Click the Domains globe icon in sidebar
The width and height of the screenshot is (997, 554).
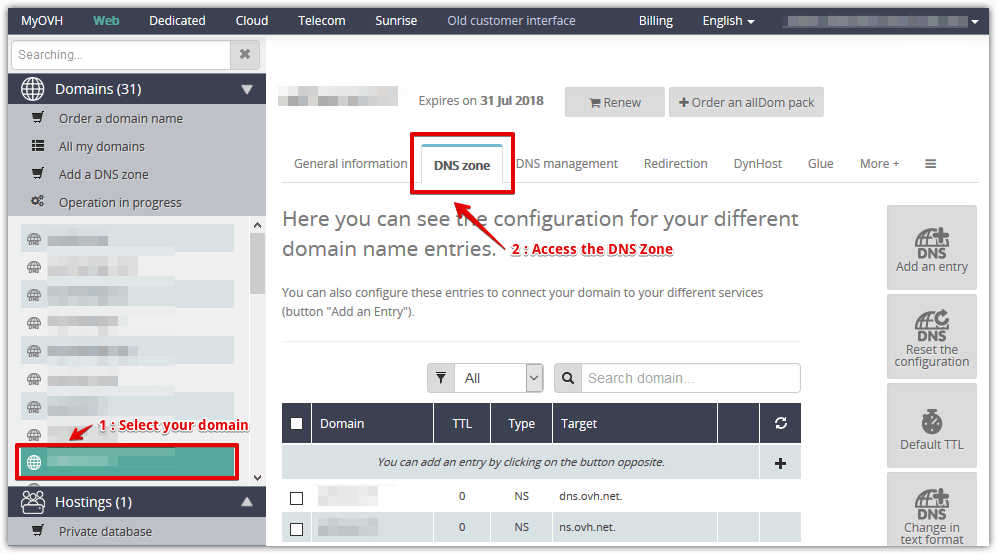coord(32,89)
